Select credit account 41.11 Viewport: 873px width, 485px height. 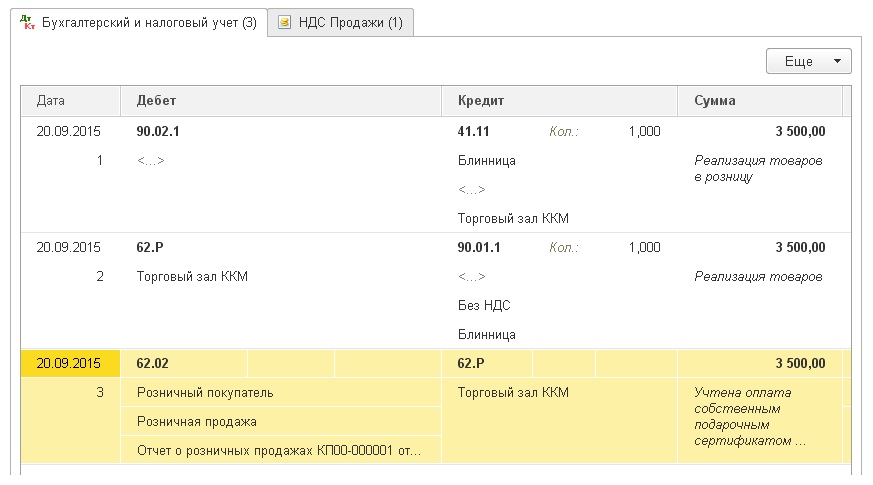pos(473,131)
